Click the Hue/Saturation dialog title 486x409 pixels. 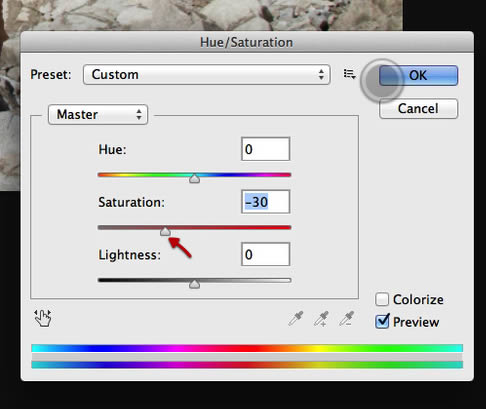tap(247, 42)
